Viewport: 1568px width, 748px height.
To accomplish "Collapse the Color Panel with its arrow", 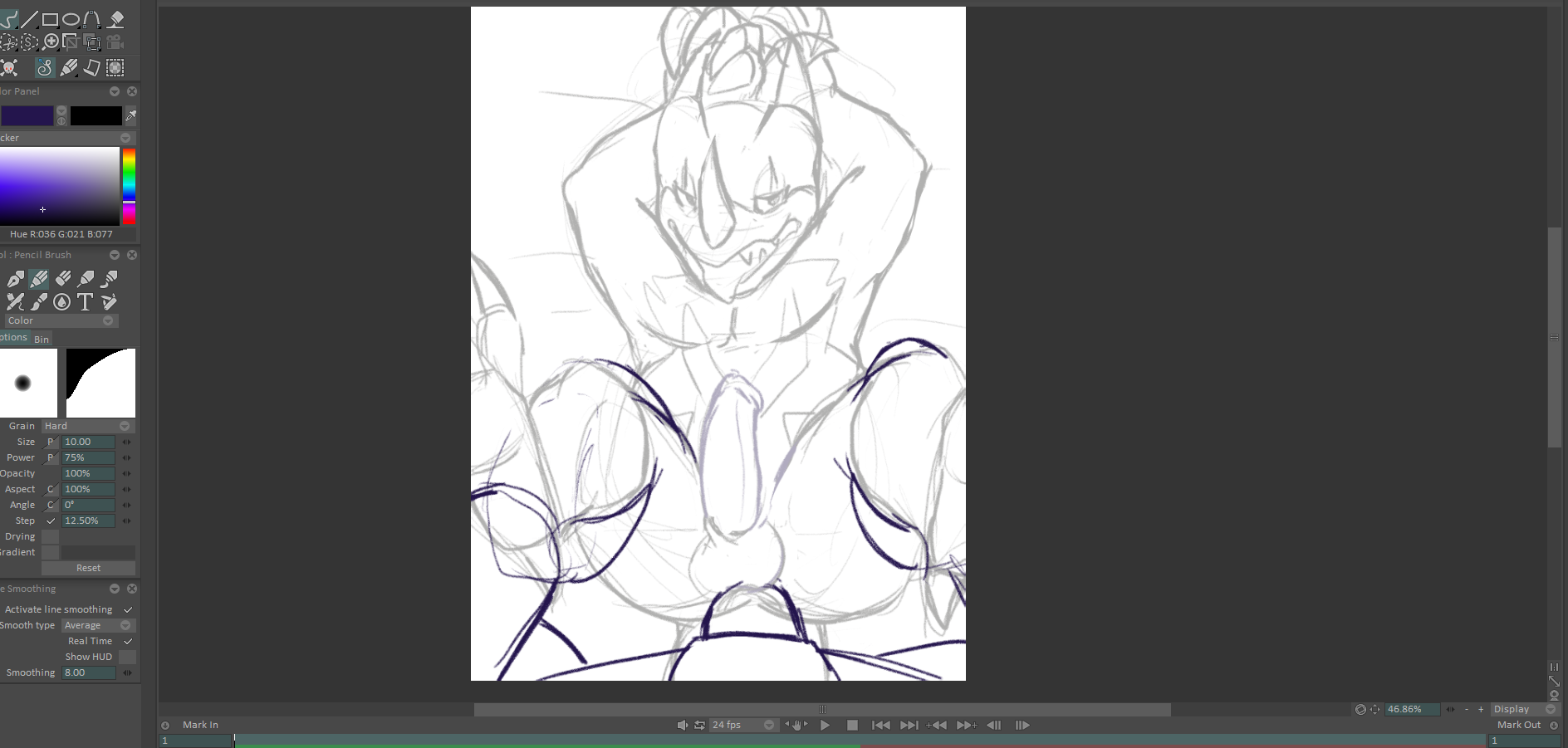I will tap(115, 91).
